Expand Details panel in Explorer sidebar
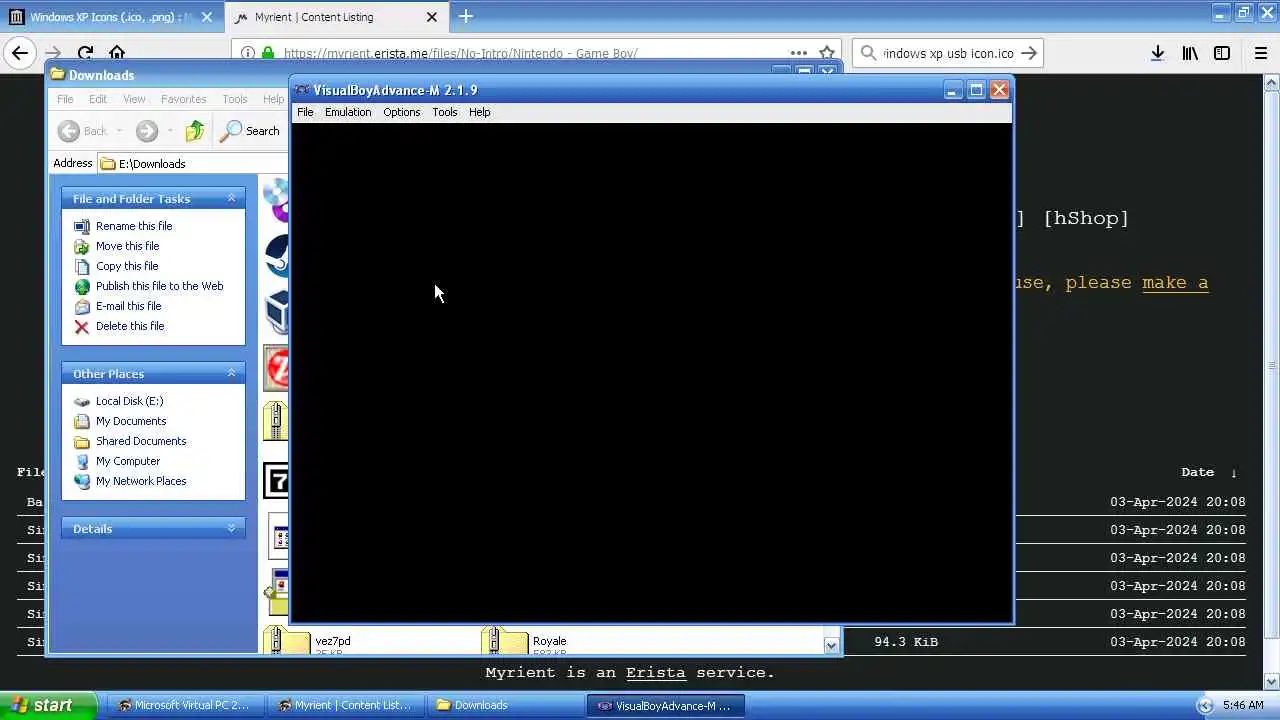 point(231,528)
